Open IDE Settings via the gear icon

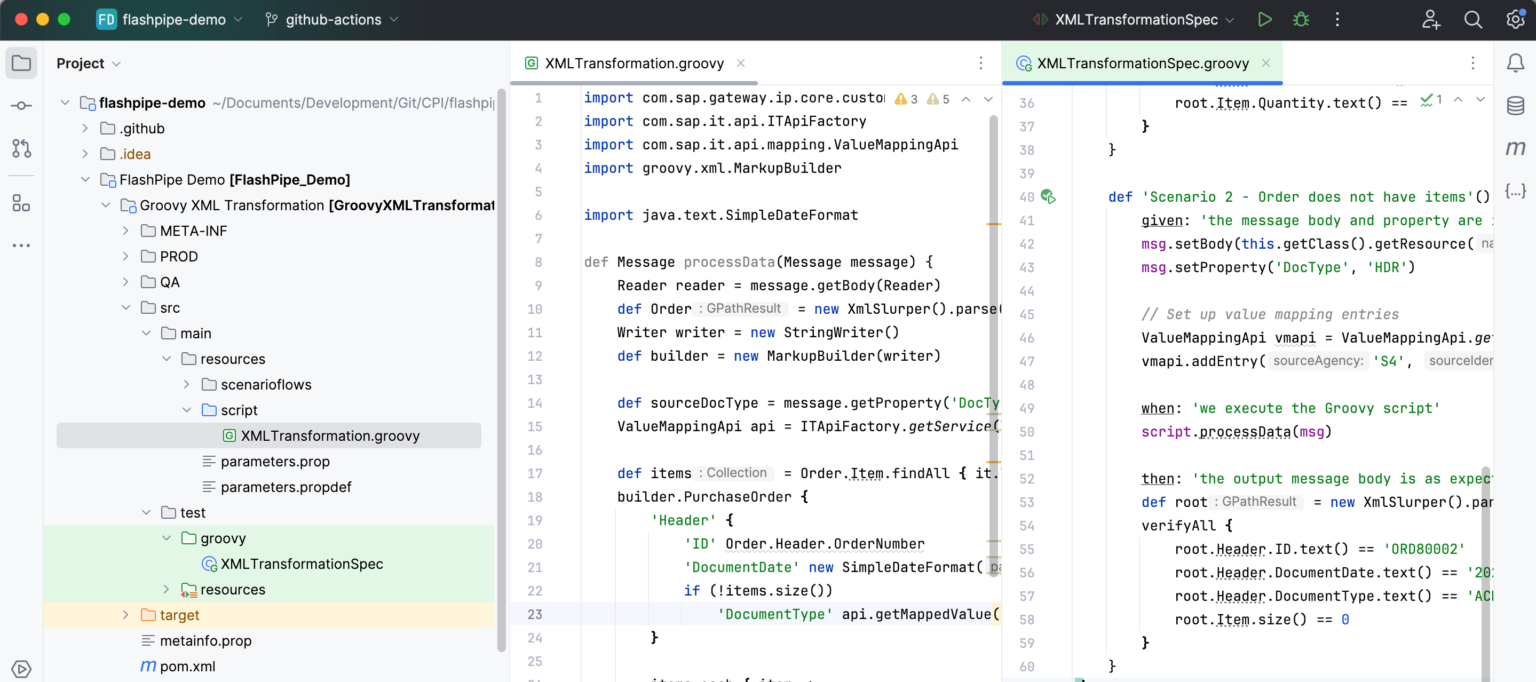(1515, 19)
